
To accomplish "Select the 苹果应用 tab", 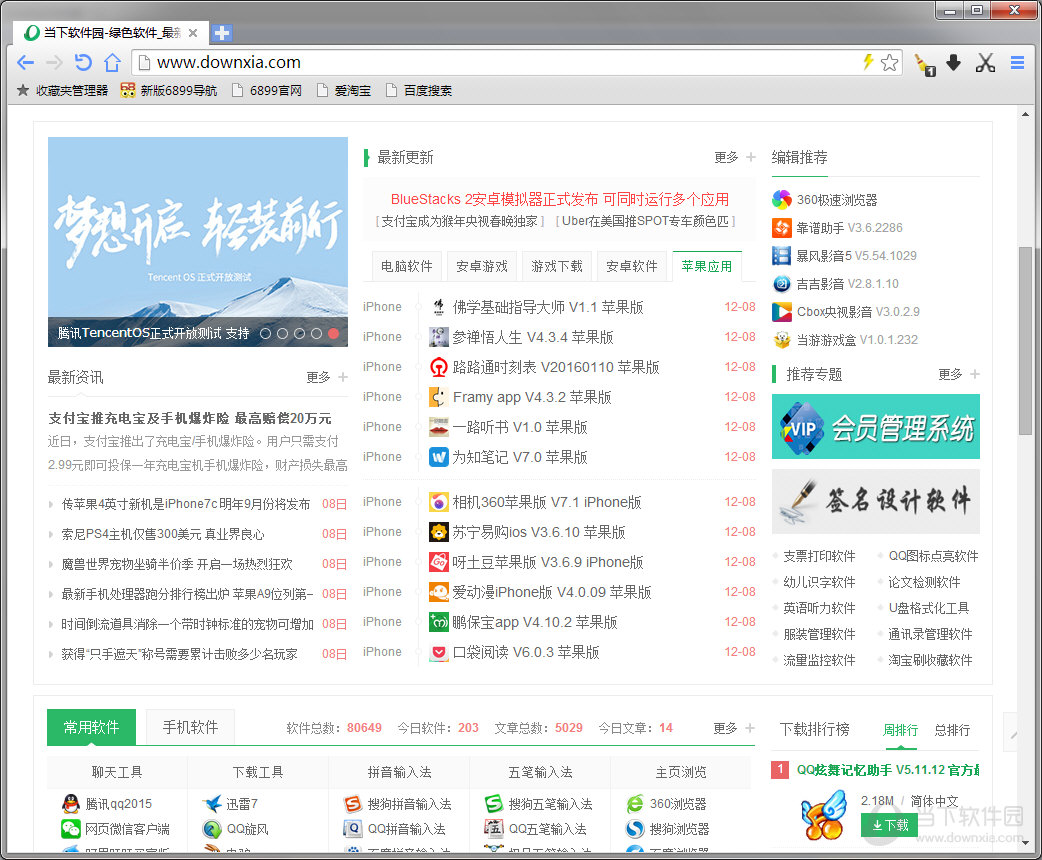I will 707,267.
